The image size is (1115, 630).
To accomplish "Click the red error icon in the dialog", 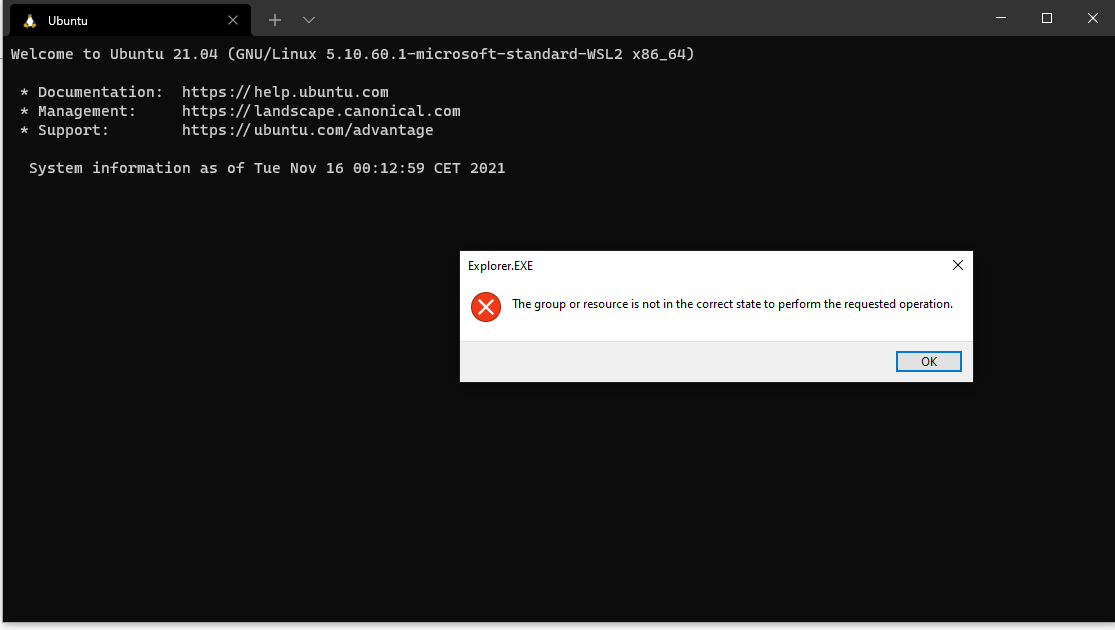I will [x=486, y=306].
